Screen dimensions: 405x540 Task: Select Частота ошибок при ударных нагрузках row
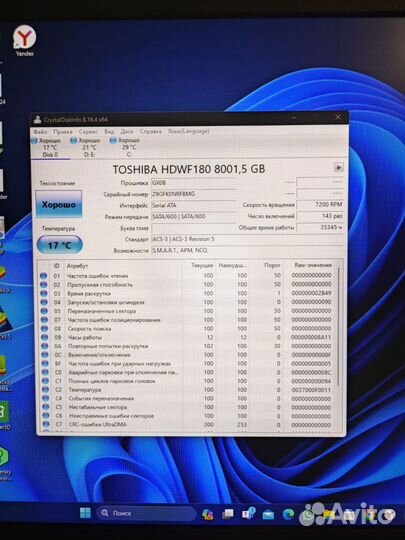(x=188, y=363)
